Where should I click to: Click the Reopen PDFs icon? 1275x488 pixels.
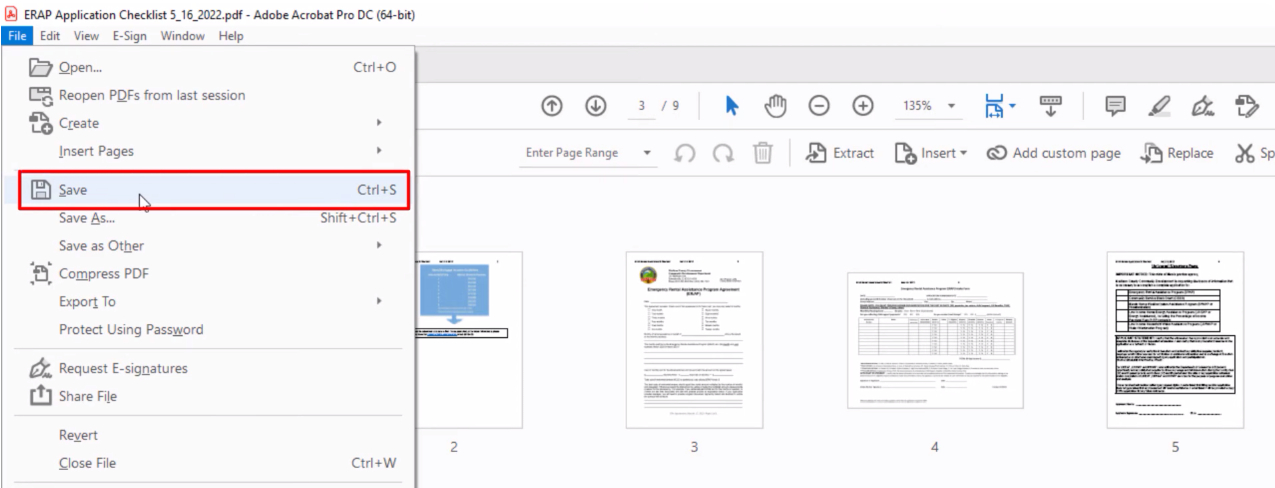tap(40, 95)
